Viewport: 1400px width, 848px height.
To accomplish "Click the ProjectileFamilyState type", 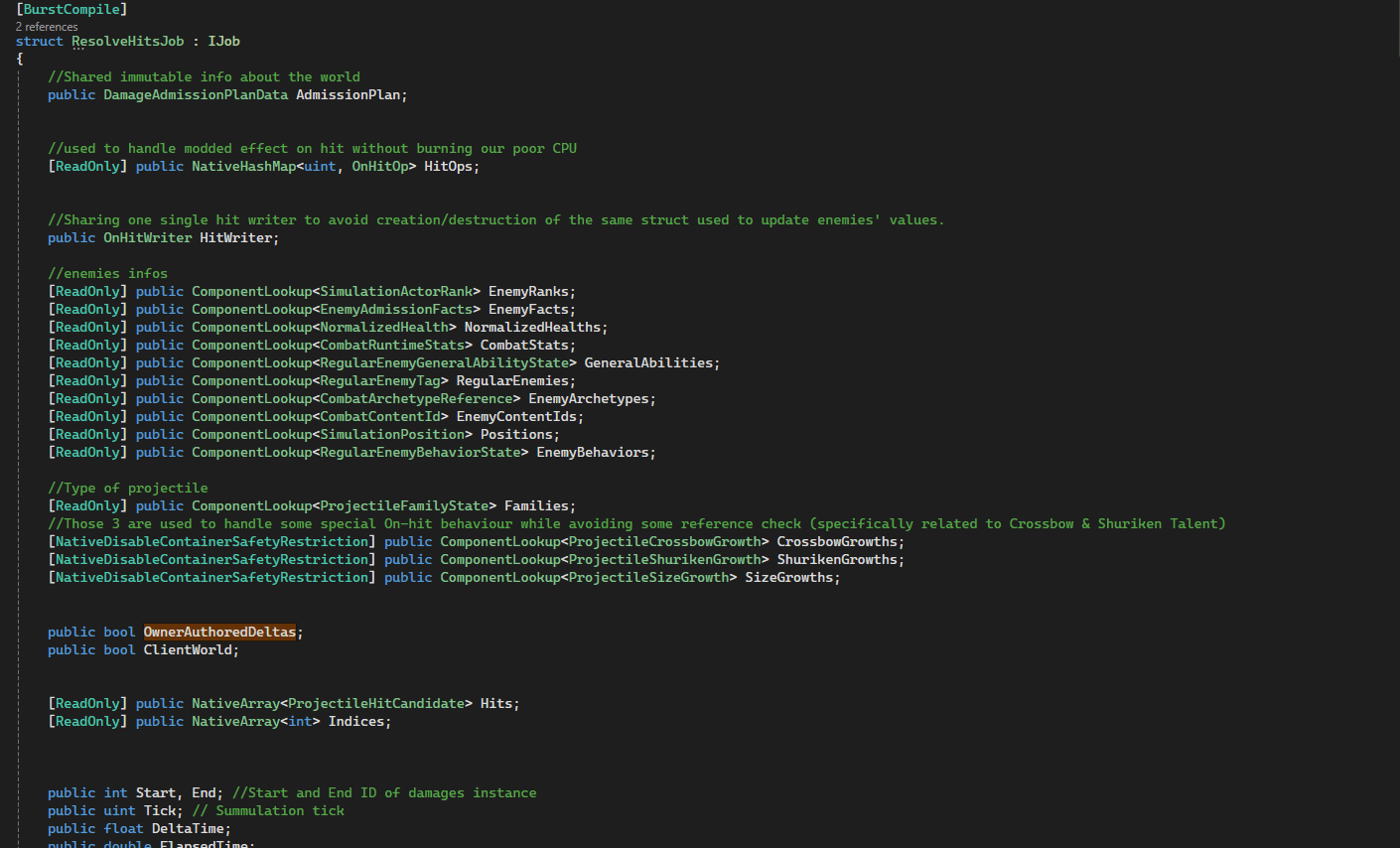I will 404,505.
